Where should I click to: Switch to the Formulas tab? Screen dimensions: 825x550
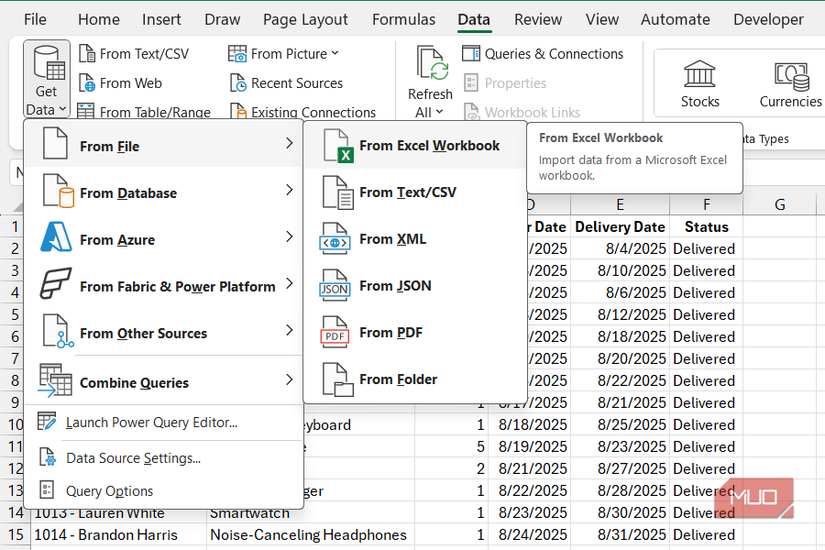pos(404,19)
